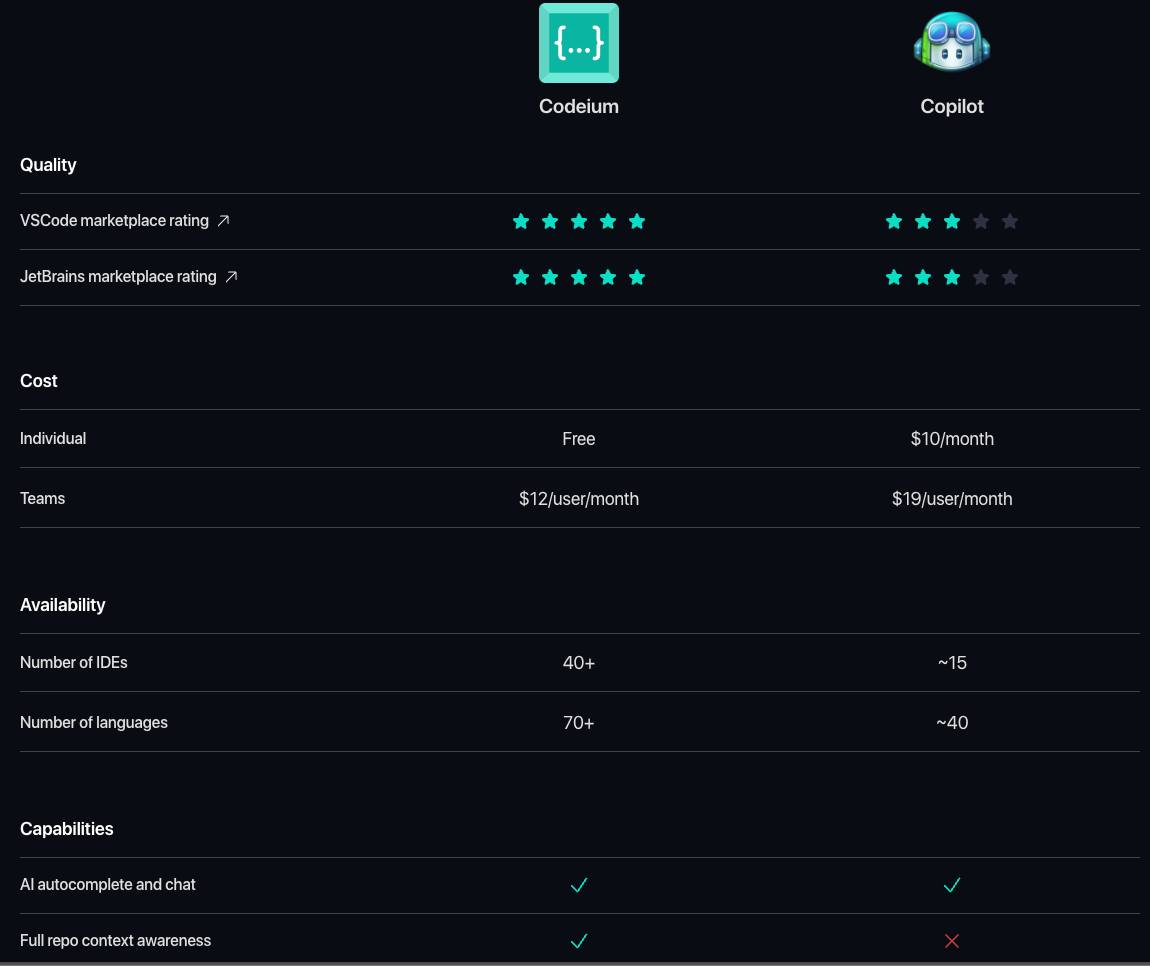The height and width of the screenshot is (966, 1150).
Task: Click the 'Free' individual price for Codeium
Action: pos(579,439)
